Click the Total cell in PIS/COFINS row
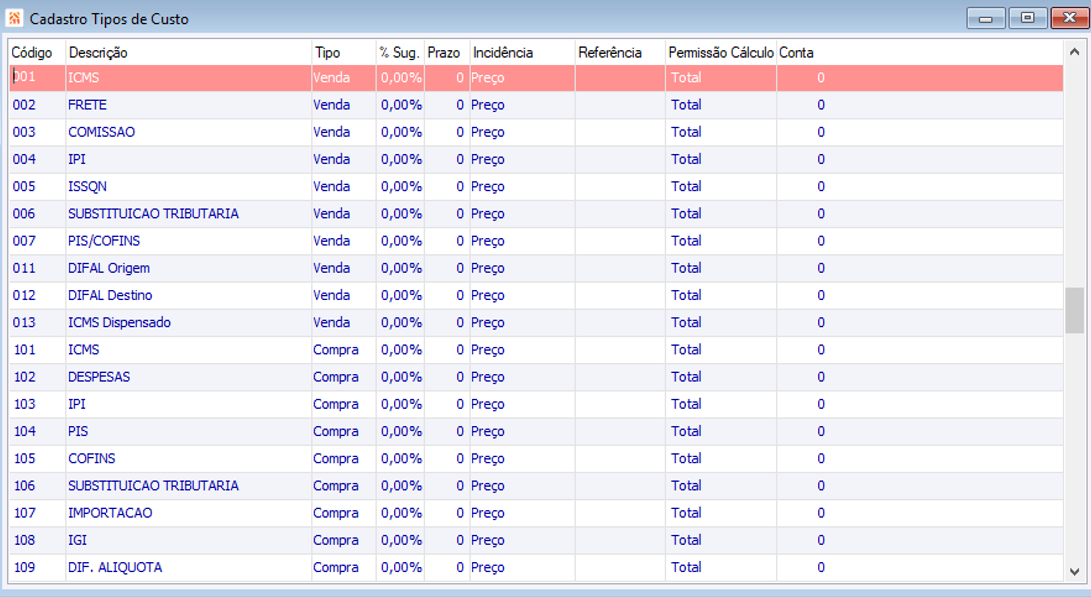 click(x=721, y=241)
